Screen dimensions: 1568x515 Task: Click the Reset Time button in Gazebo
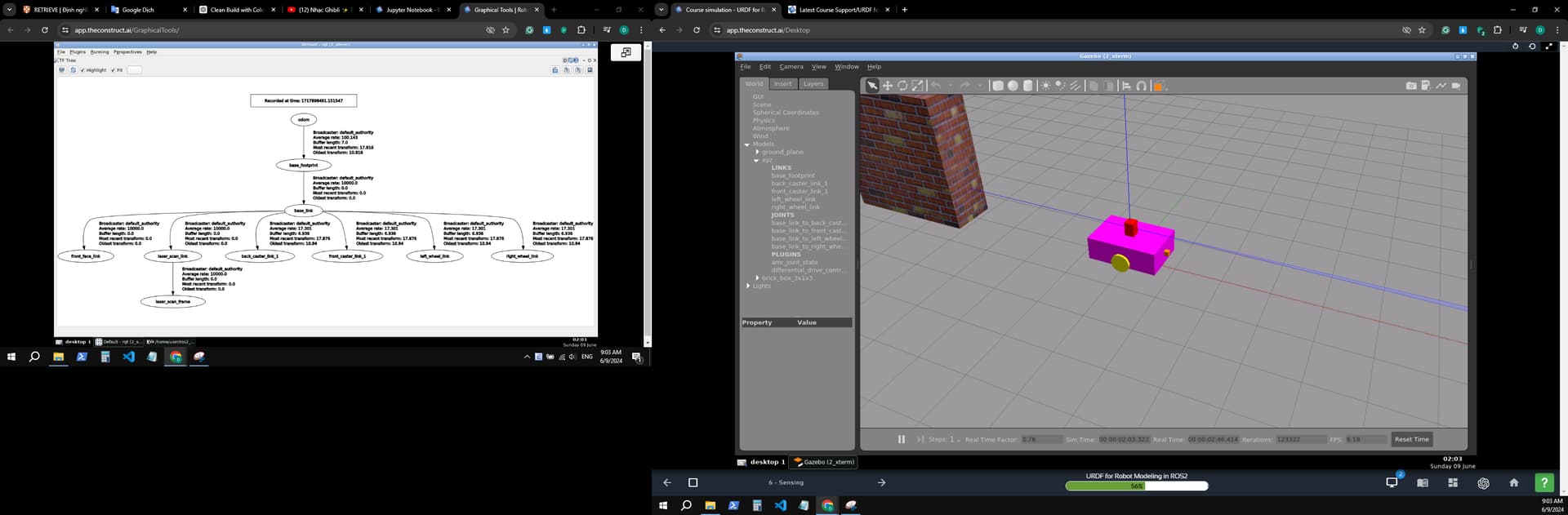pos(1411,439)
